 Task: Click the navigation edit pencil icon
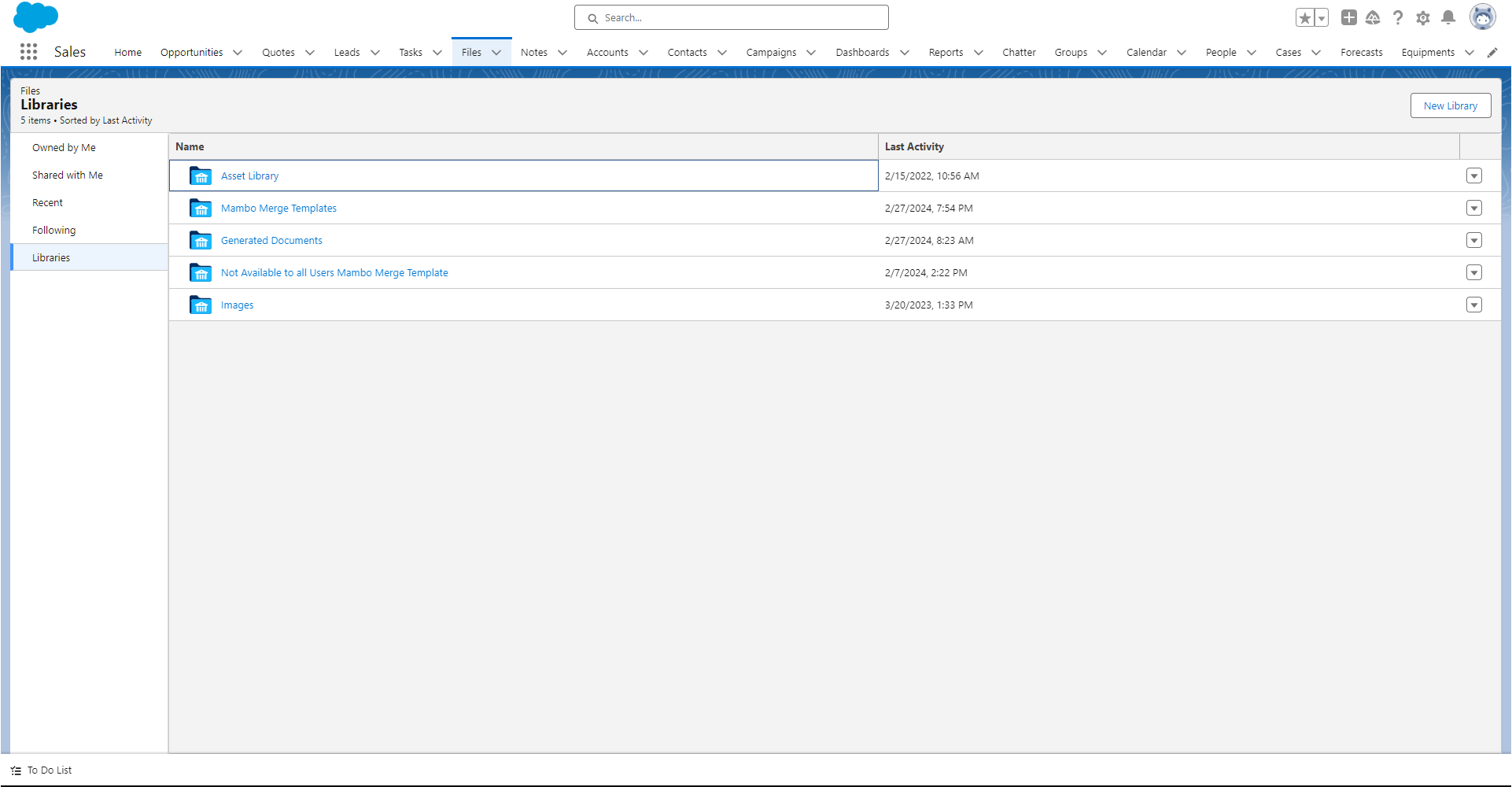(1492, 52)
